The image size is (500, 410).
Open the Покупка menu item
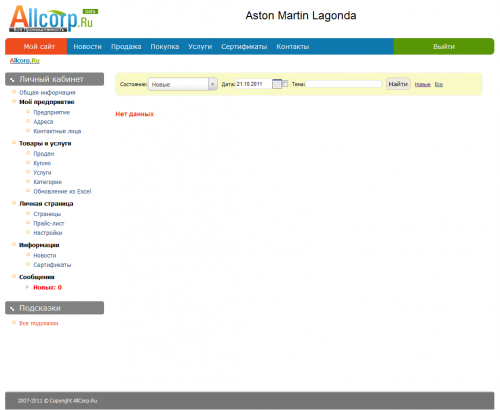pos(165,47)
